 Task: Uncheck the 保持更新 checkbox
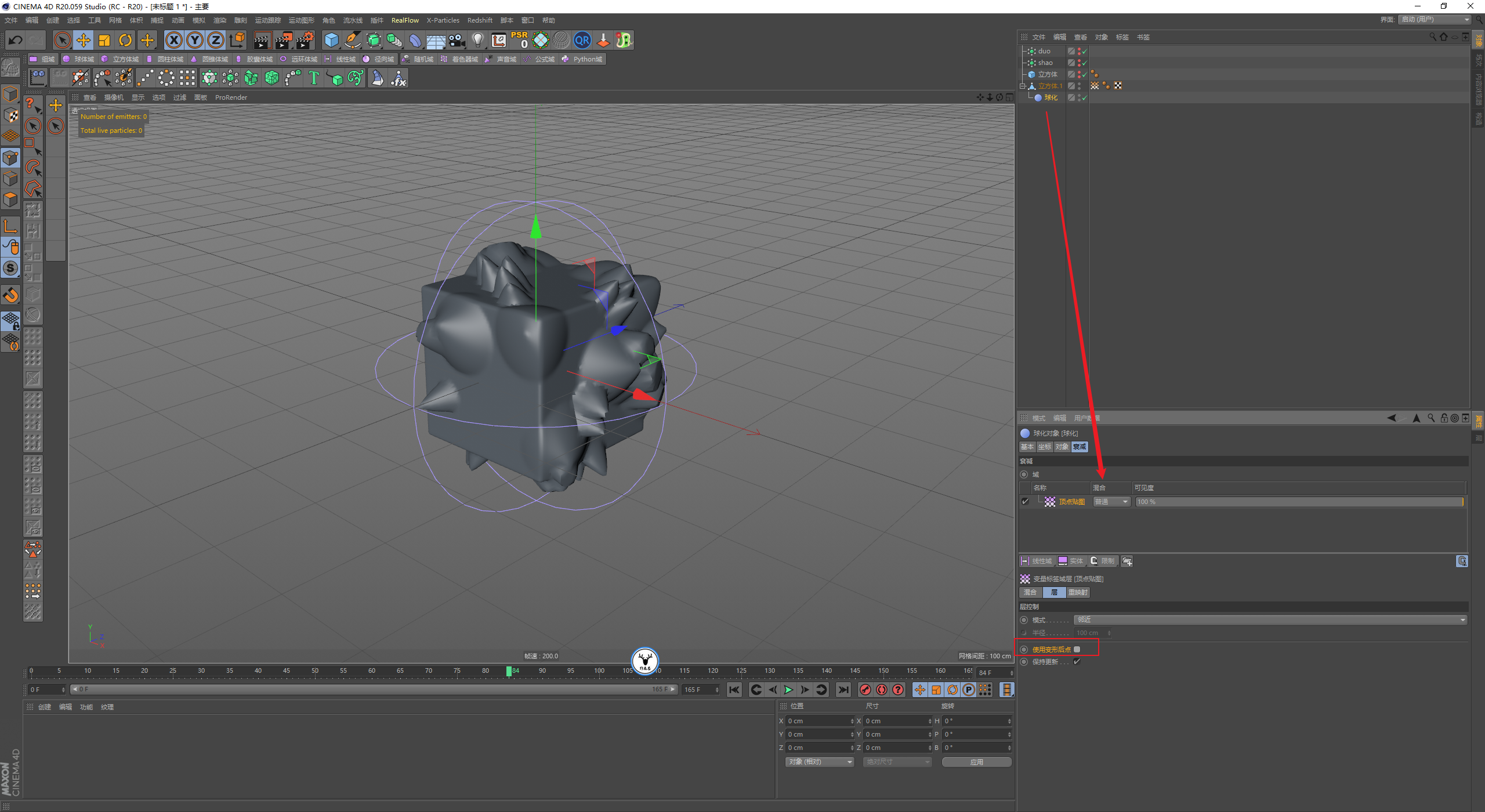point(1077,662)
